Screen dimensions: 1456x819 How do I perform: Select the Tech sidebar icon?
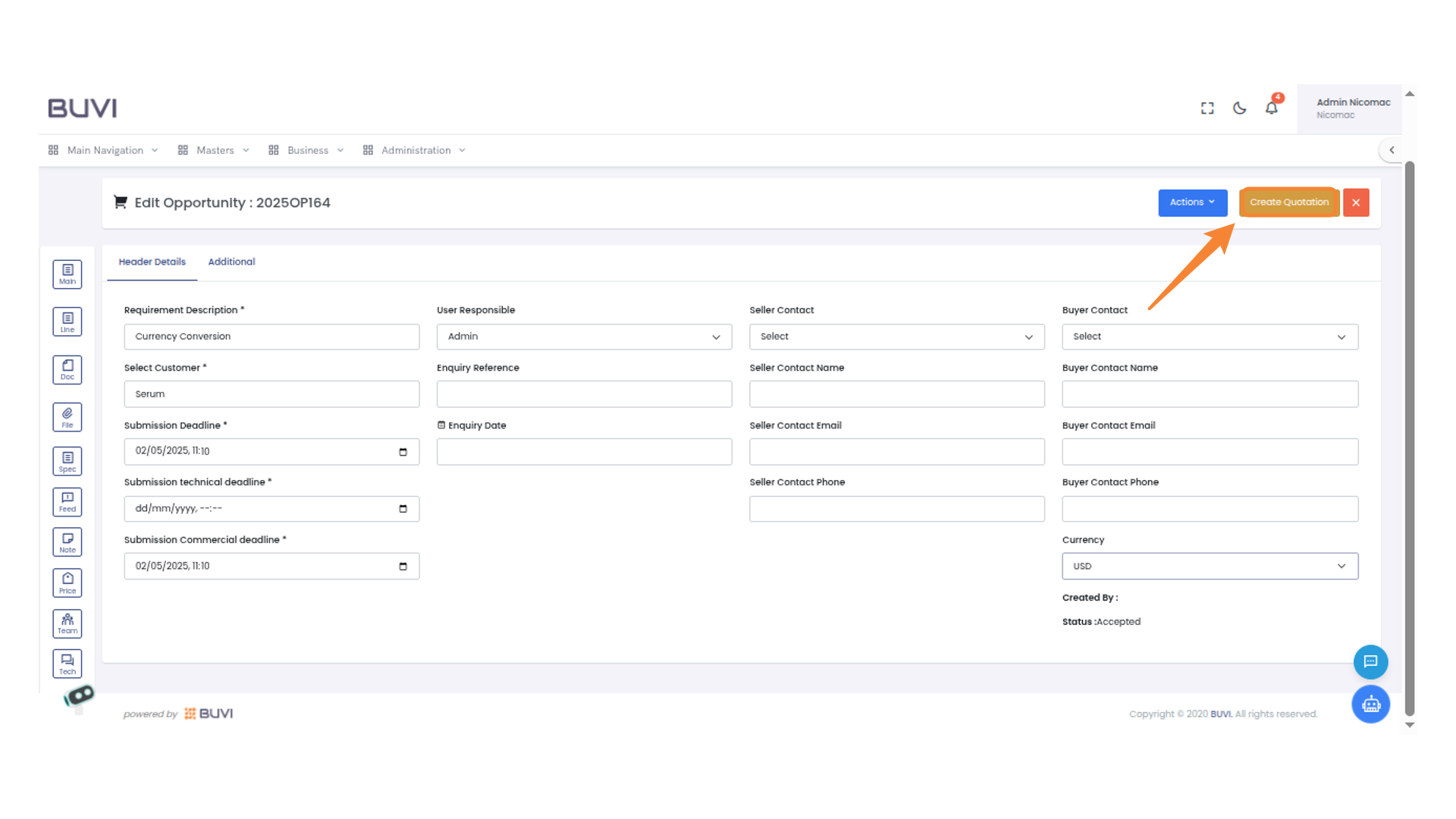click(67, 663)
